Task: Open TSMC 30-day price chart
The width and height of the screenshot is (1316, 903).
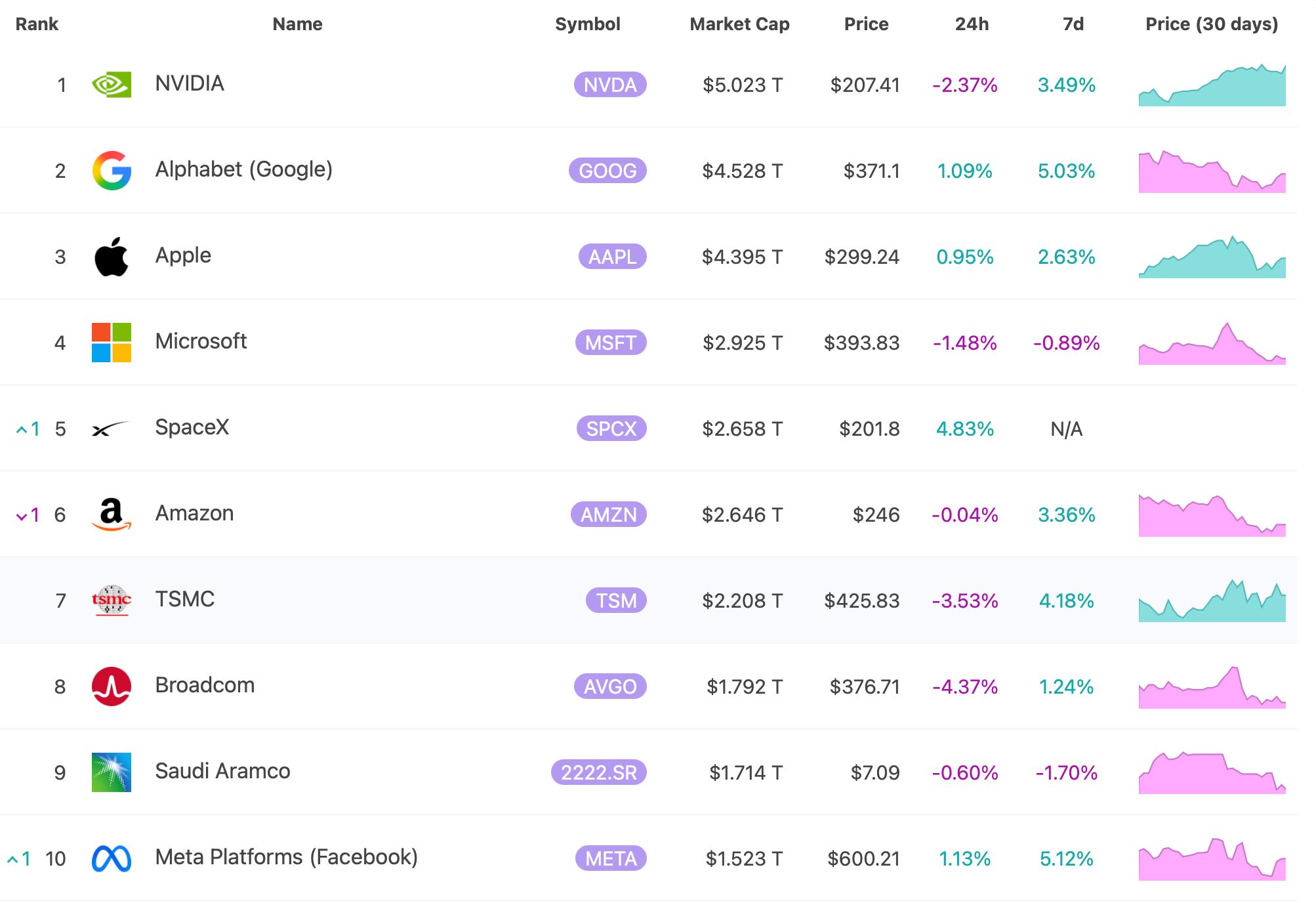Action: [1212, 600]
